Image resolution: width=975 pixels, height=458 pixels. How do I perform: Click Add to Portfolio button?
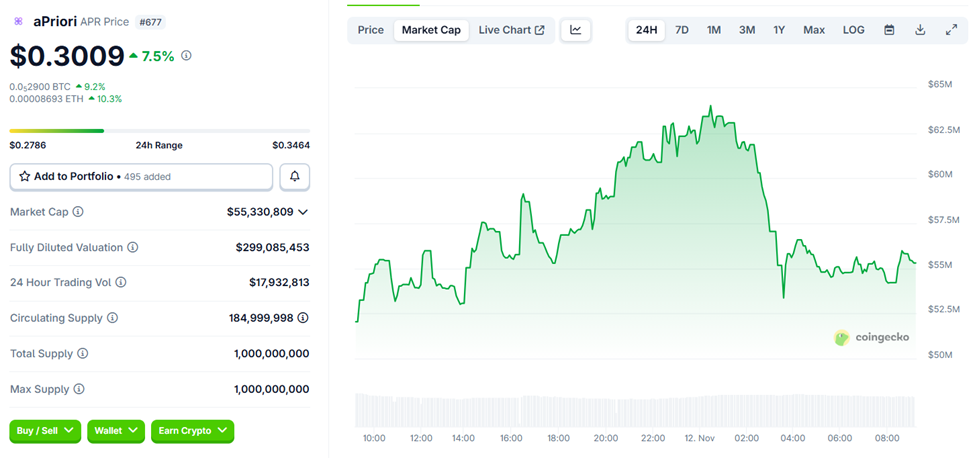point(141,177)
